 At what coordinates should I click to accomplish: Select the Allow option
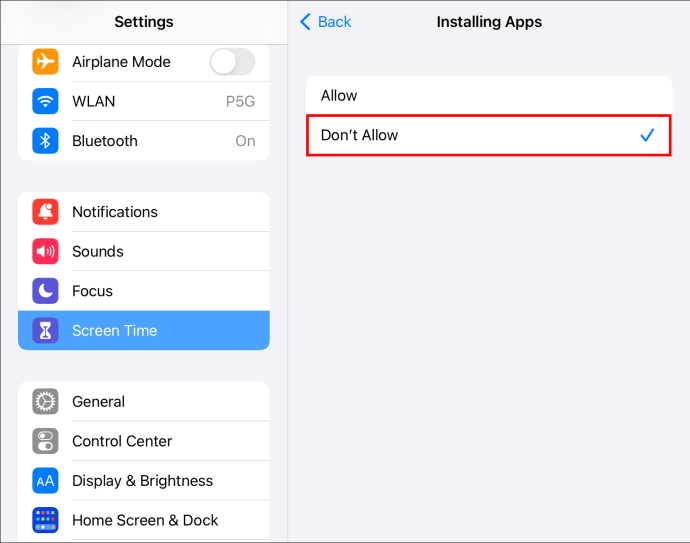[x=488, y=96]
